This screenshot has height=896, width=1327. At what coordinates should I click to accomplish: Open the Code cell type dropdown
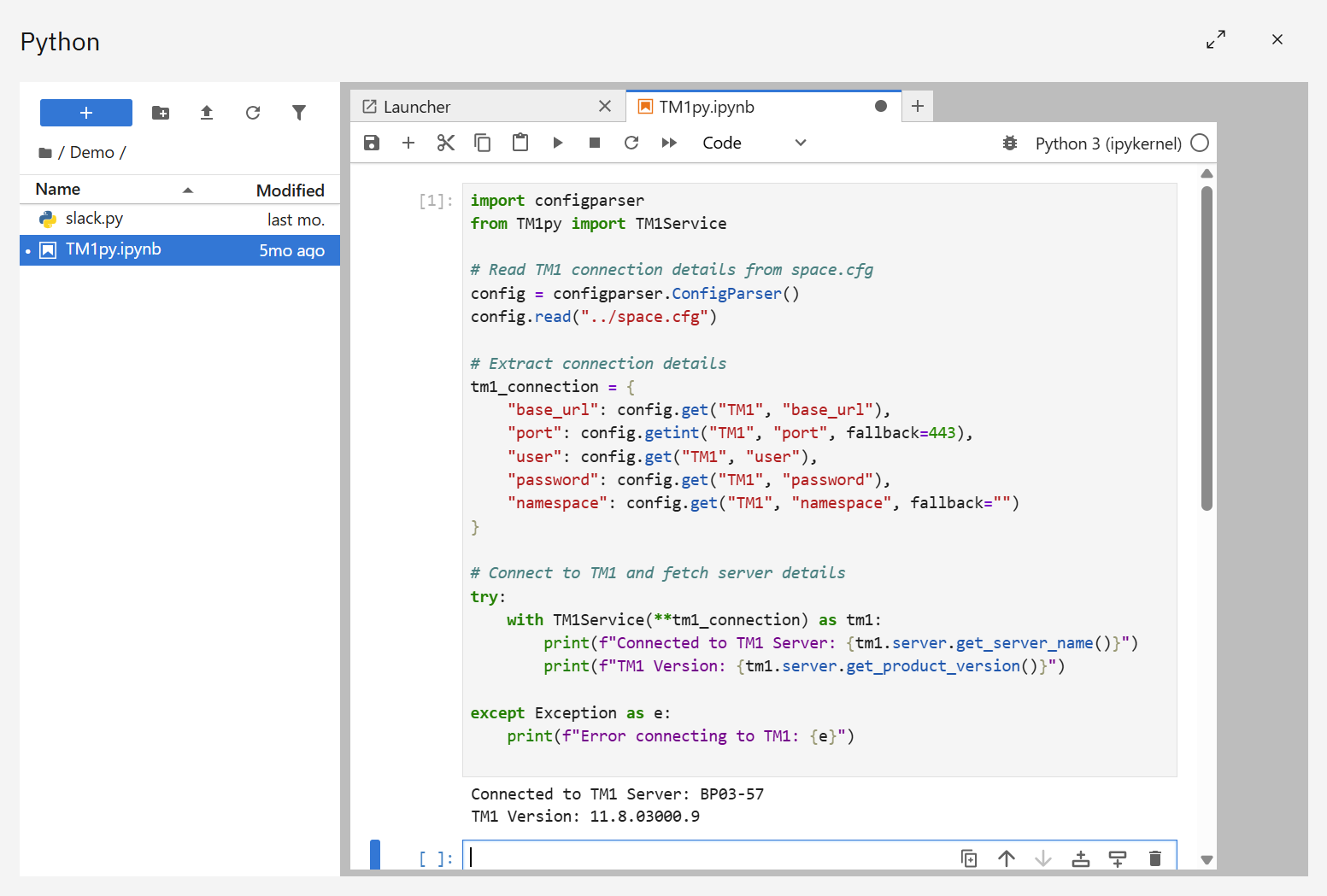(x=754, y=143)
